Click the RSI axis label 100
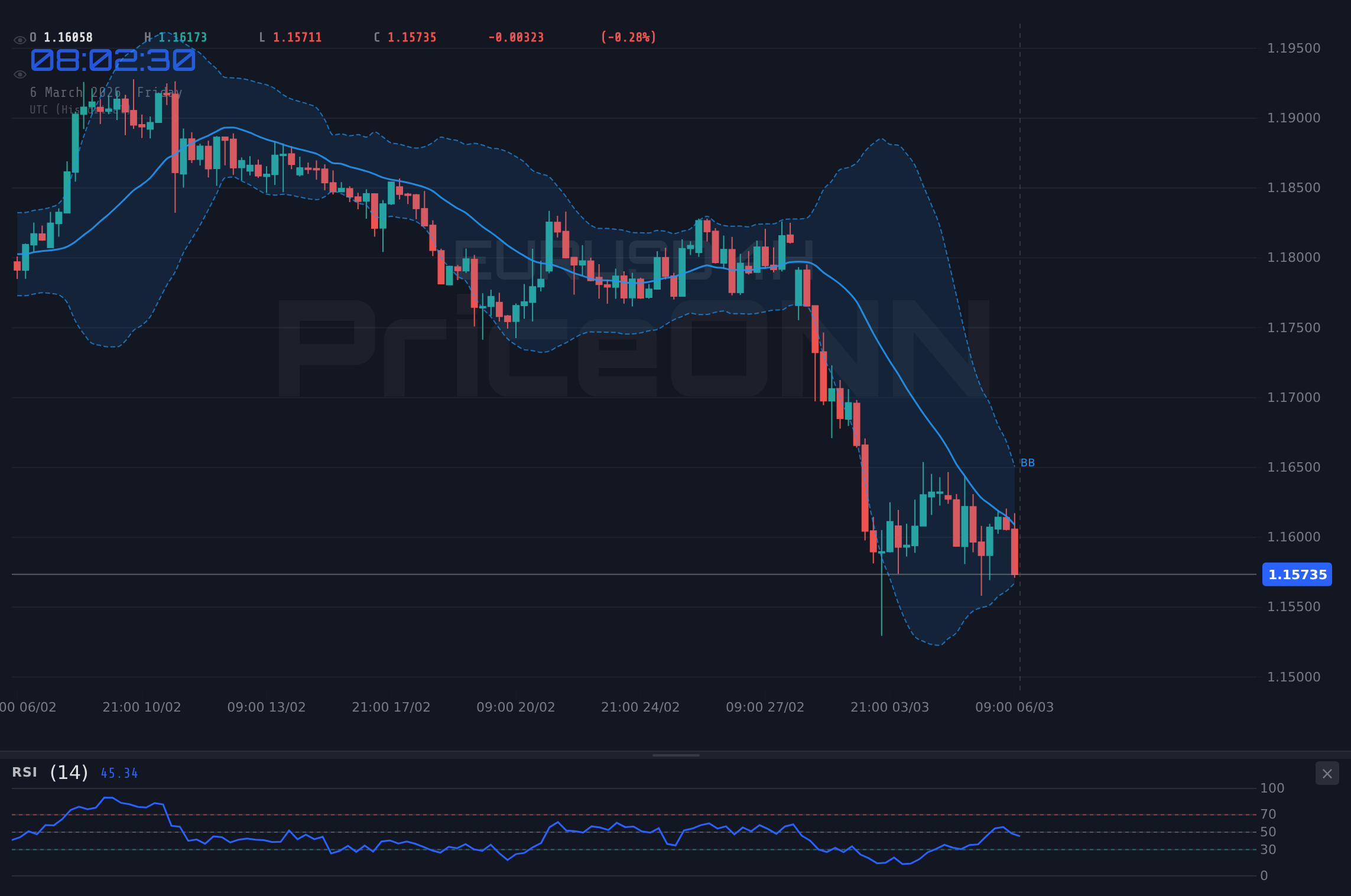 pos(1272,788)
